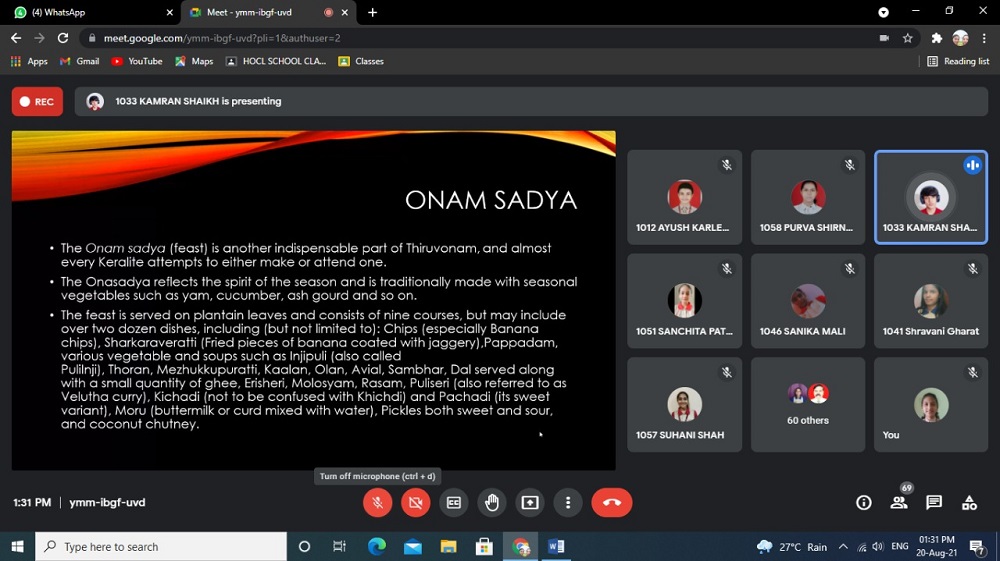Screen dimensions: 1000x561
Task: Click the Windows taskbar search box
Action: [x=160, y=547]
